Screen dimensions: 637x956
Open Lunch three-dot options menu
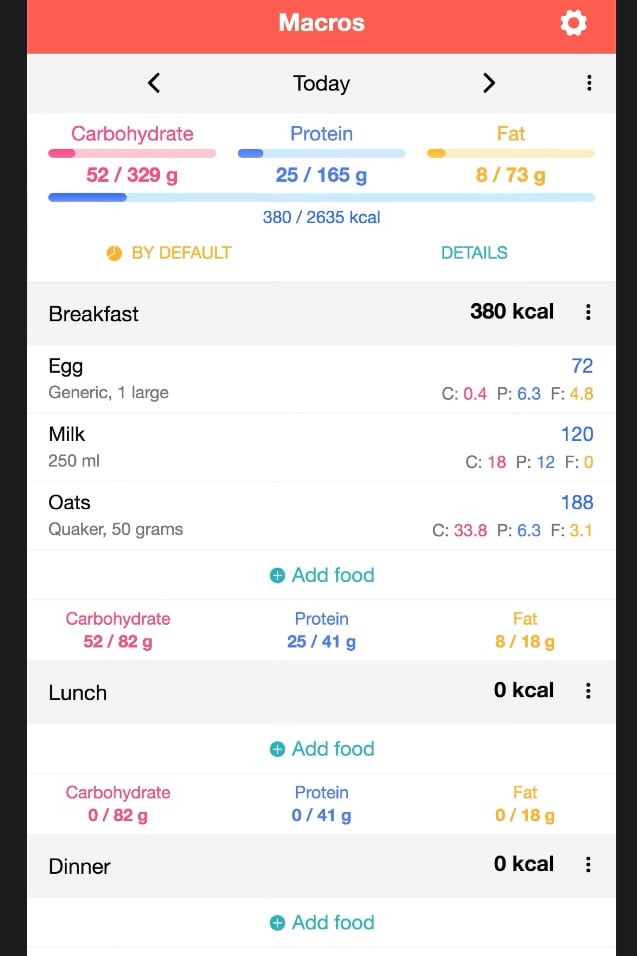[588, 691]
